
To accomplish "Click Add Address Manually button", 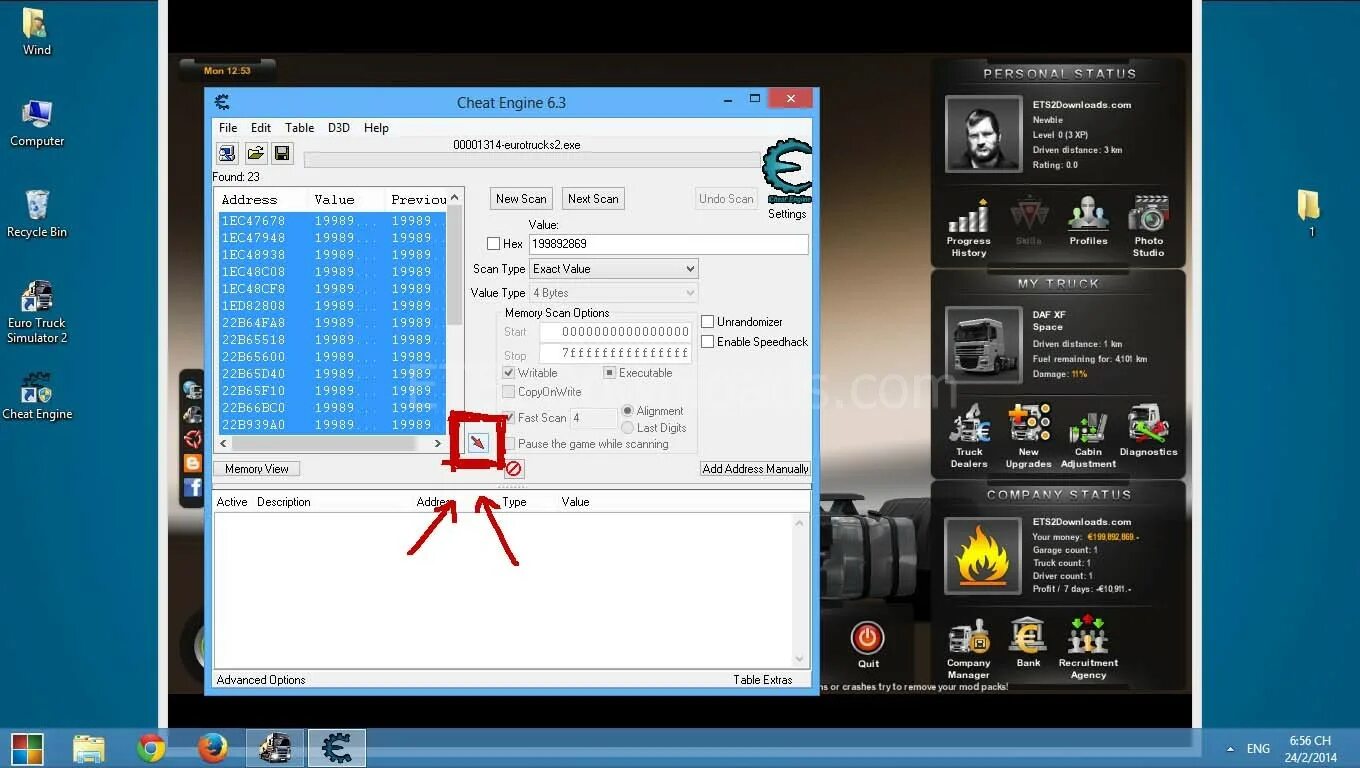I will [755, 468].
